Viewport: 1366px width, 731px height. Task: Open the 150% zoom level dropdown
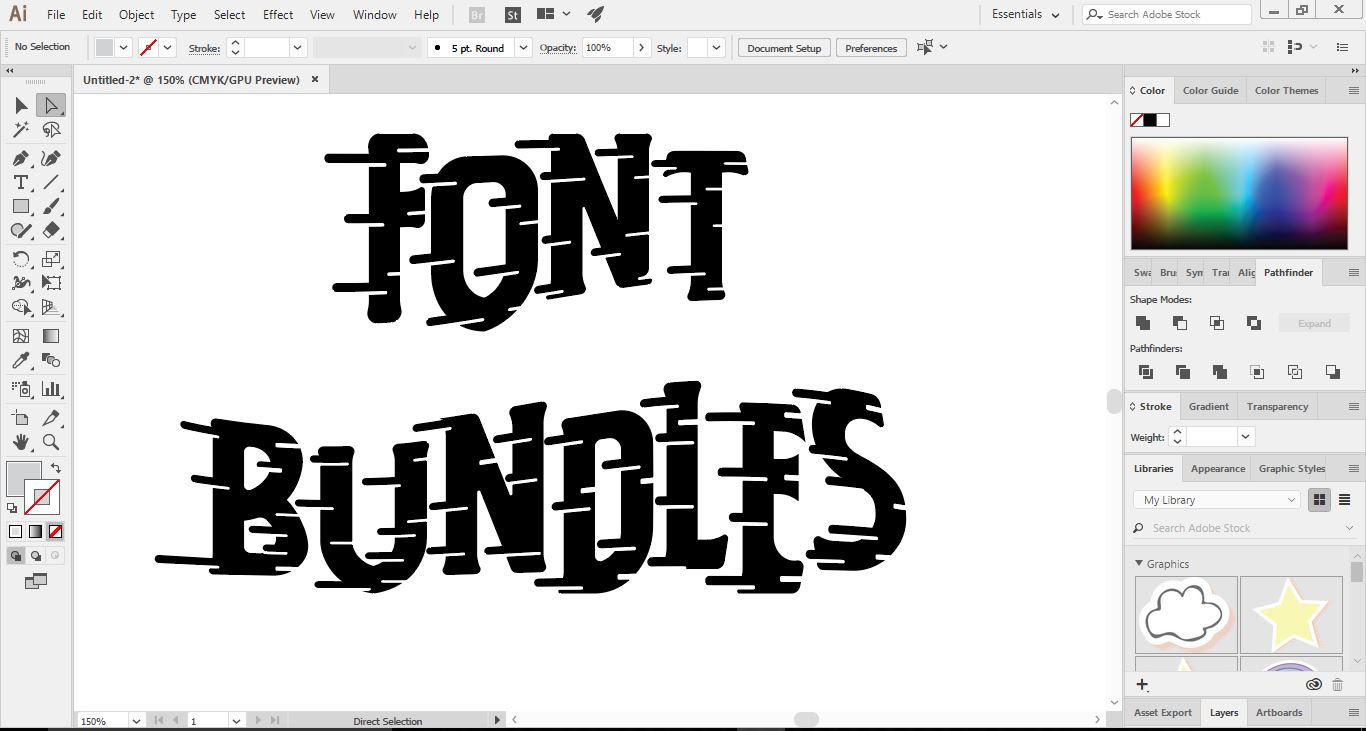click(135, 720)
